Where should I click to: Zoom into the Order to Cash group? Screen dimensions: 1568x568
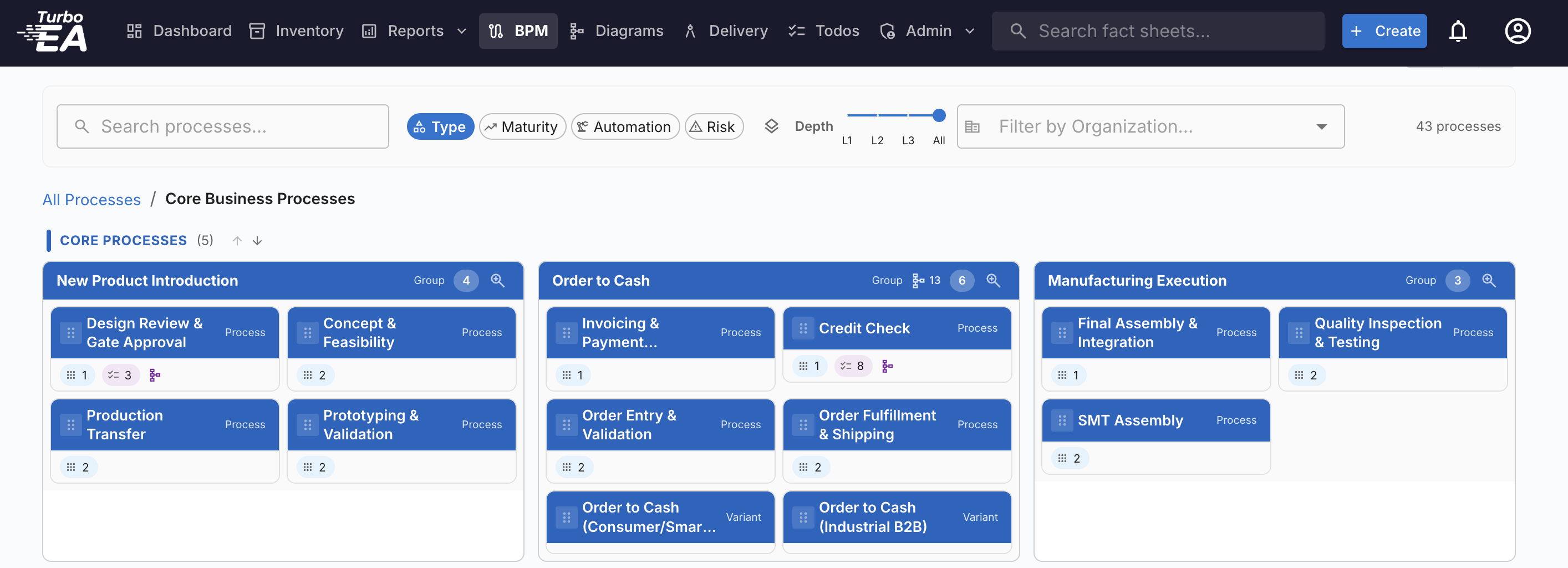(x=994, y=281)
